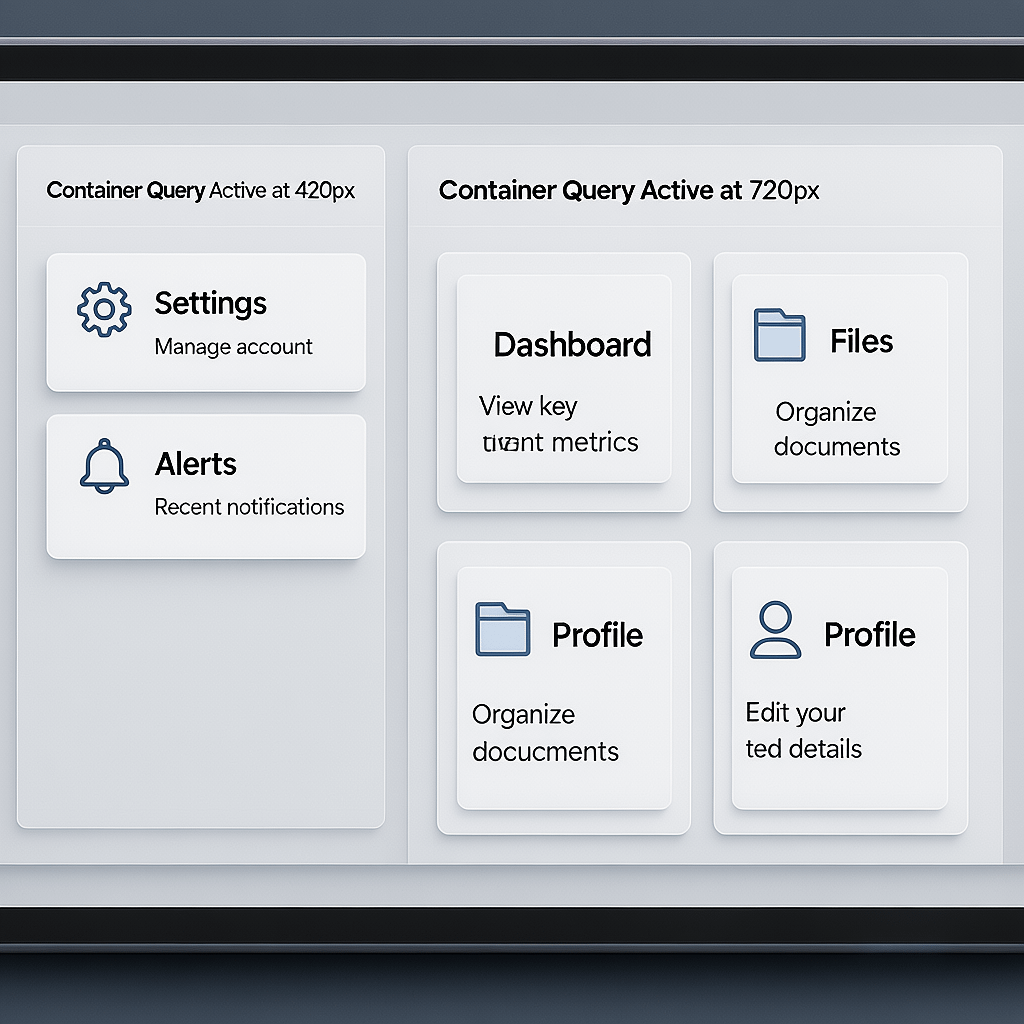
Task: Open the Alerts card
Action: pyautogui.click(x=206, y=485)
